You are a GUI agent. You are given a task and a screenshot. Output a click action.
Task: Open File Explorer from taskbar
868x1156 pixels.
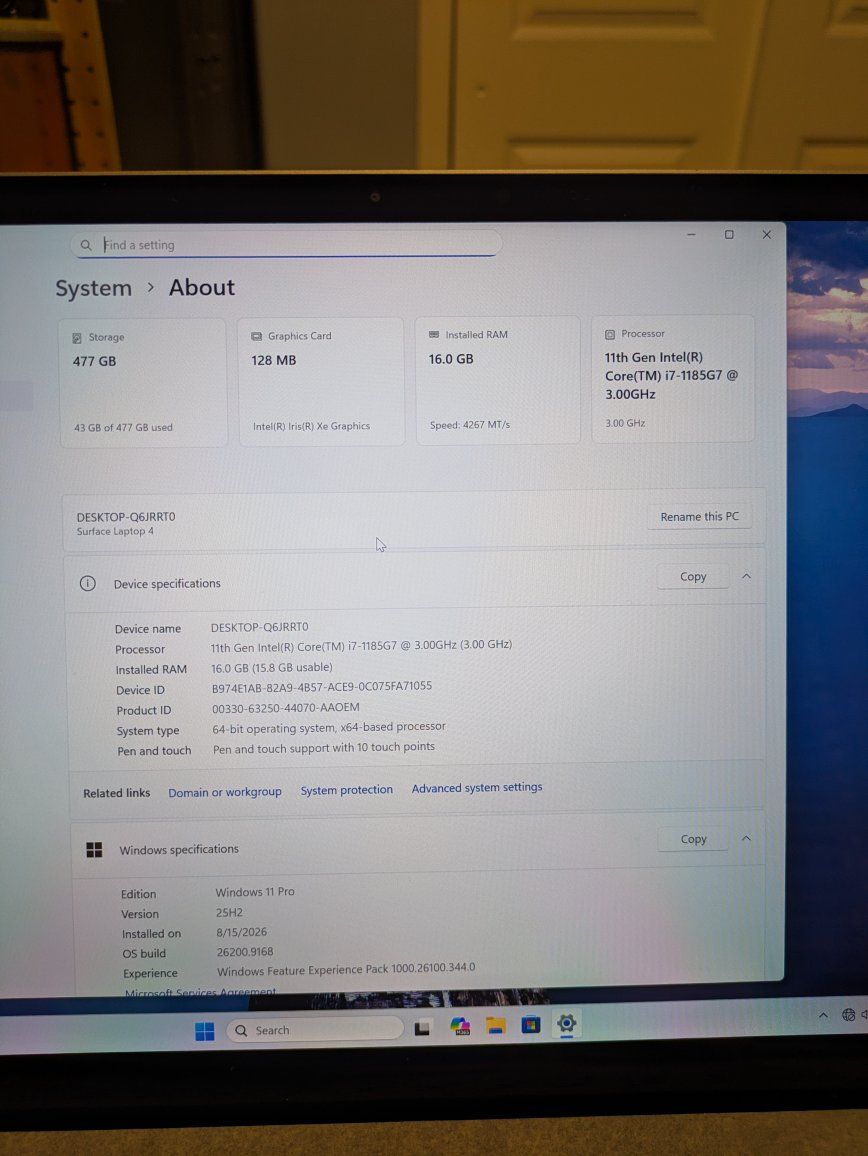point(496,1025)
